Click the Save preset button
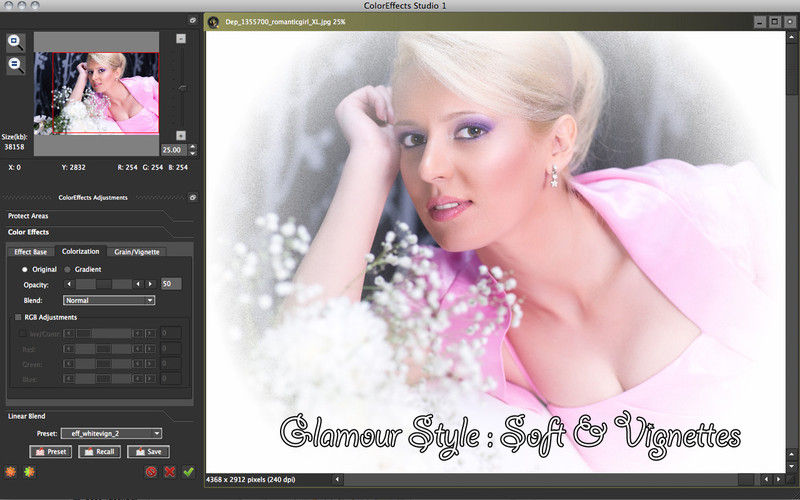 [x=148, y=452]
